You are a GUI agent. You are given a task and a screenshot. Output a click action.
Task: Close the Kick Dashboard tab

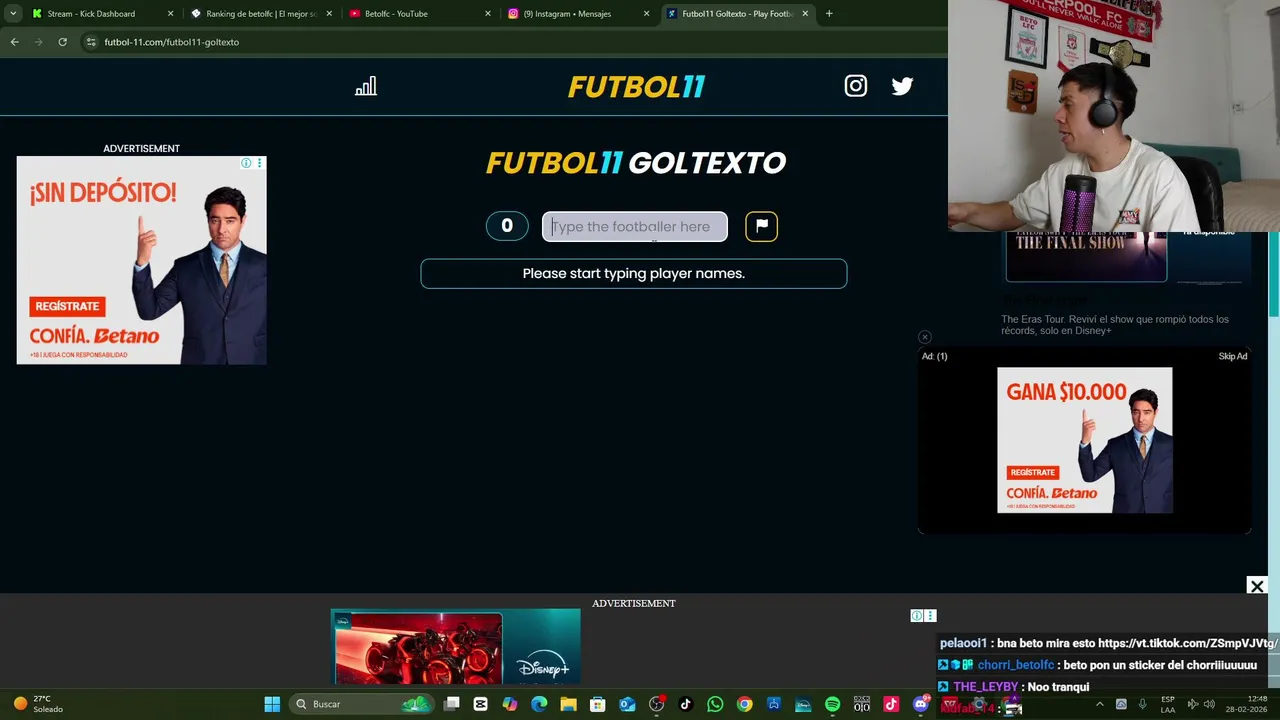coord(170,14)
